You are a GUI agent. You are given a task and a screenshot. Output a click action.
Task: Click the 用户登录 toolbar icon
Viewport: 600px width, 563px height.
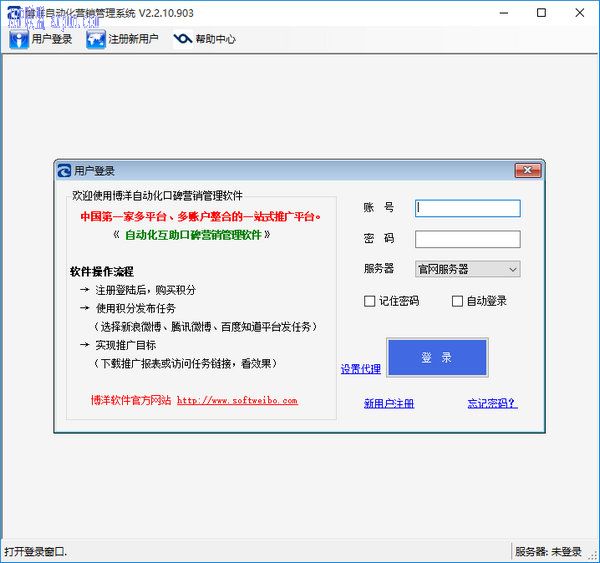(18, 39)
